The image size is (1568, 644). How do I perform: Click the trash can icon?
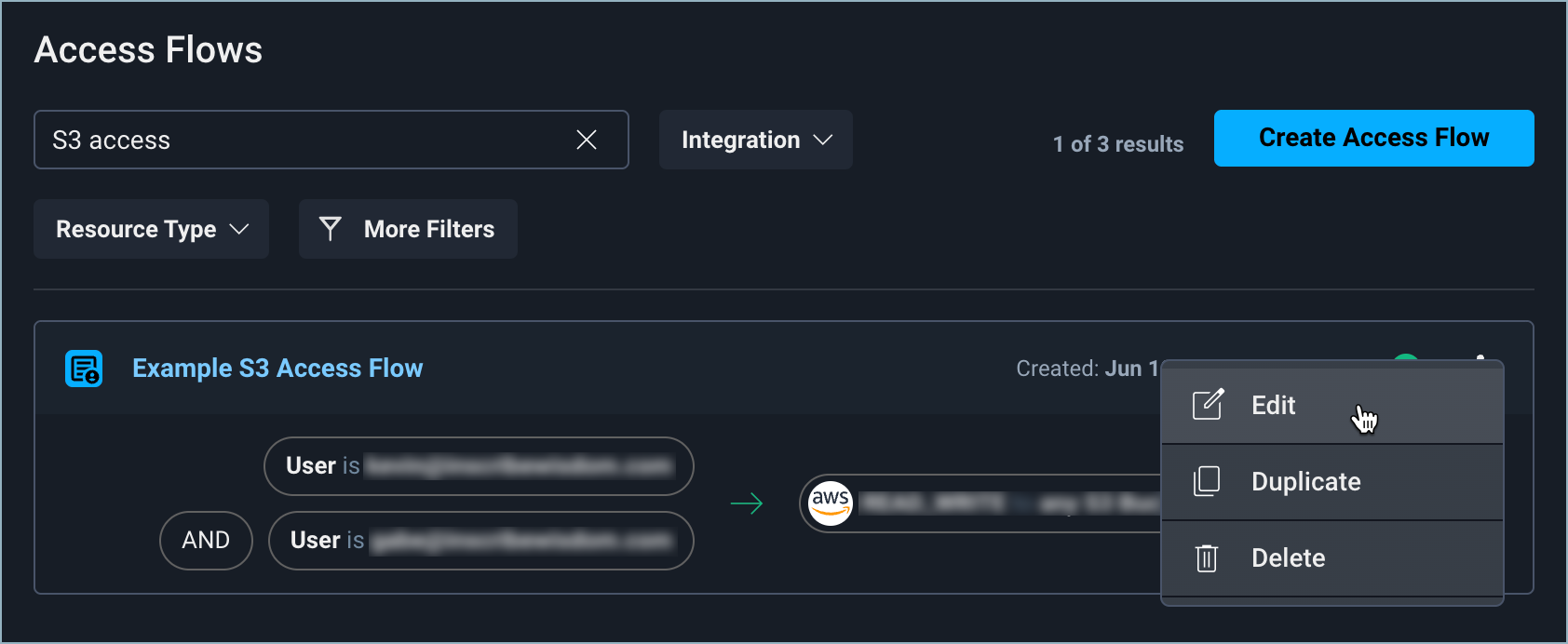click(1207, 557)
